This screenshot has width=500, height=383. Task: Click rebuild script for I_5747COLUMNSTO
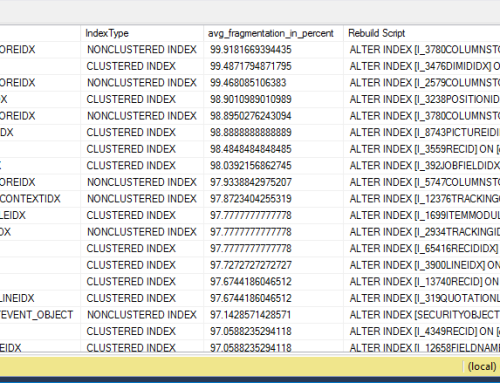pyautogui.click(x=422, y=182)
